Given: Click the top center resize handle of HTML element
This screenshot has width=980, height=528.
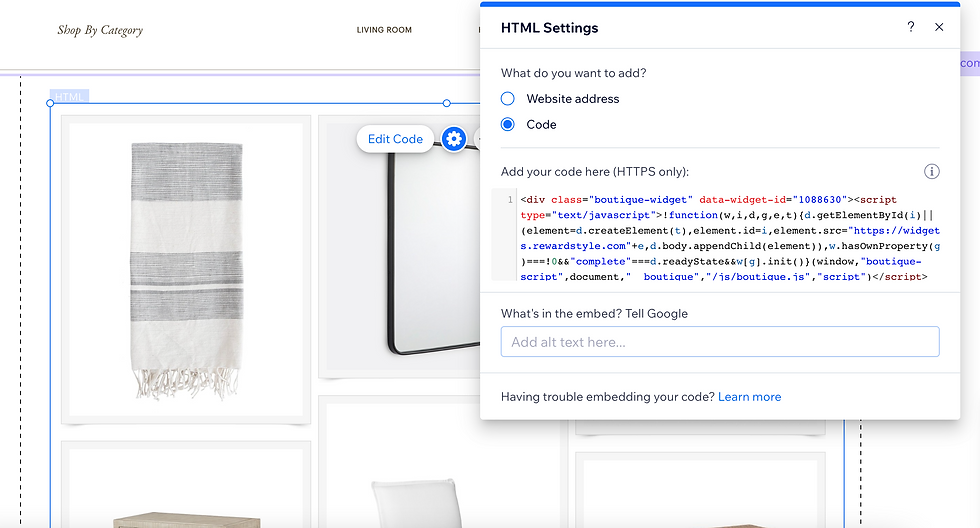Looking at the screenshot, I should coord(446,103).
